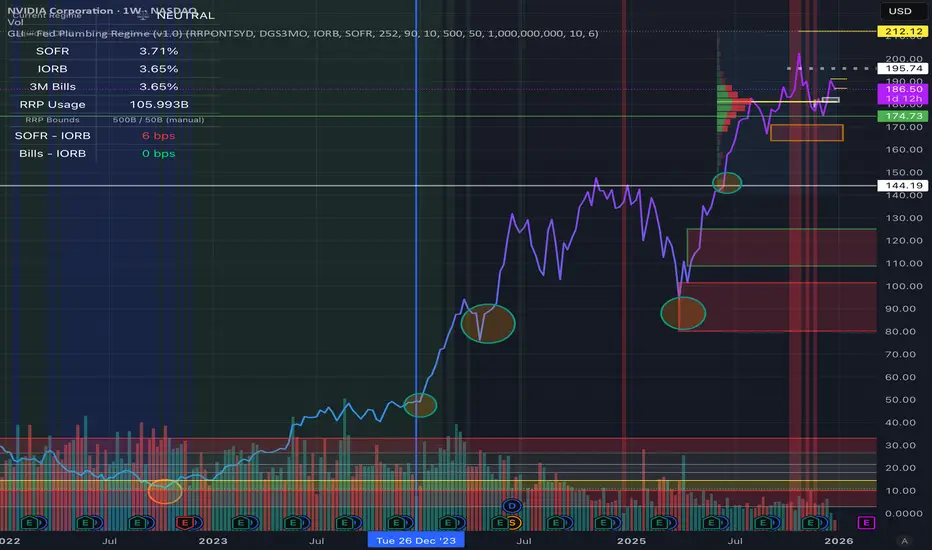Click the 100.00 price axis label
932x550 pixels.
(x=903, y=286)
